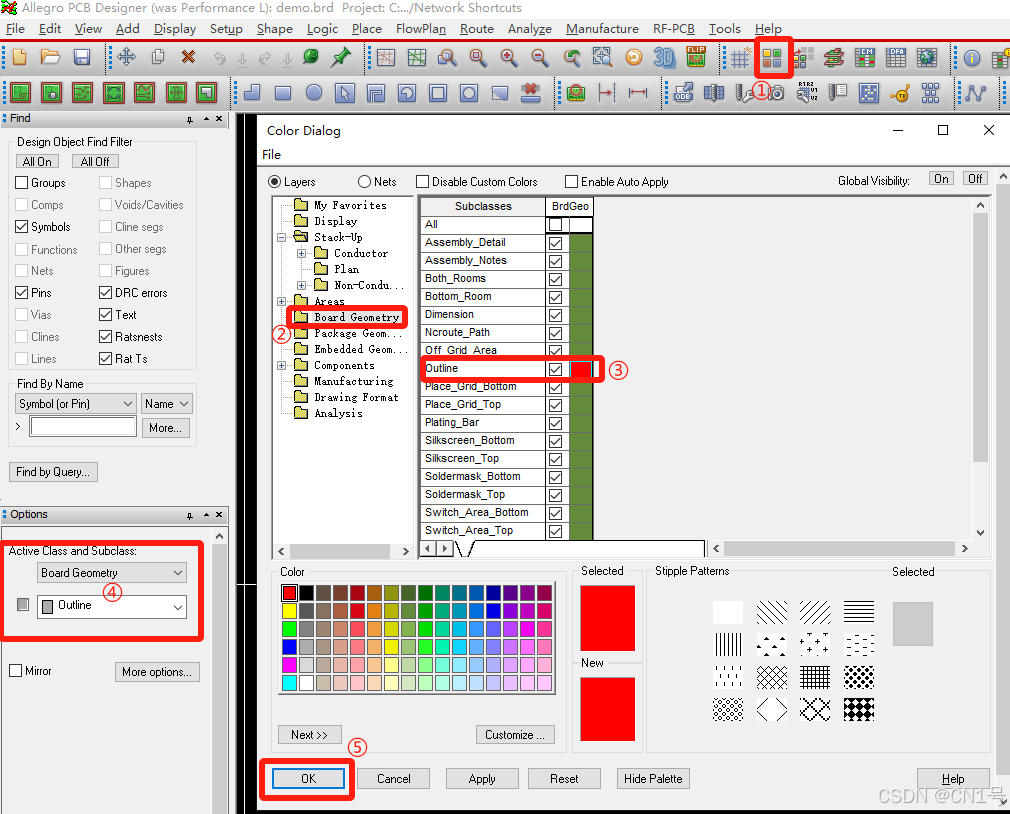This screenshot has width=1010, height=814.
Task: Expand the Areas tree node
Action: click(281, 301)
